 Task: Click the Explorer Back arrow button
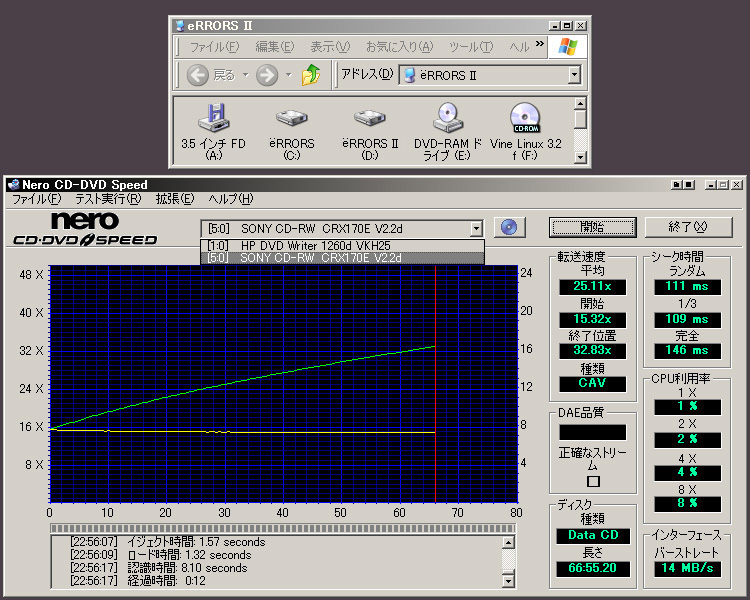click(x=199, y=75)
